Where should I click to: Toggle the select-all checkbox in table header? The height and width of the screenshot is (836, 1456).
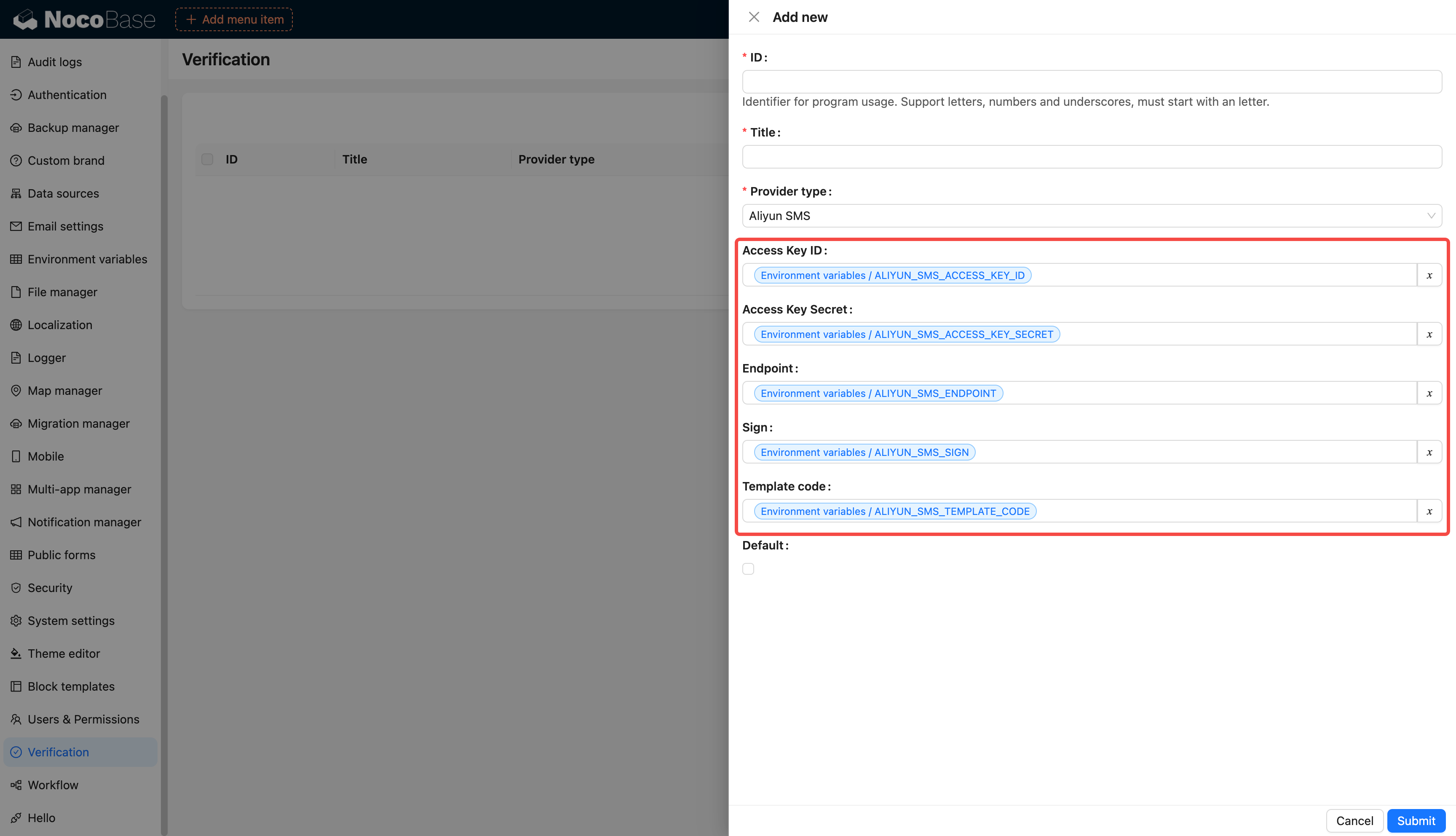point(207,159)
